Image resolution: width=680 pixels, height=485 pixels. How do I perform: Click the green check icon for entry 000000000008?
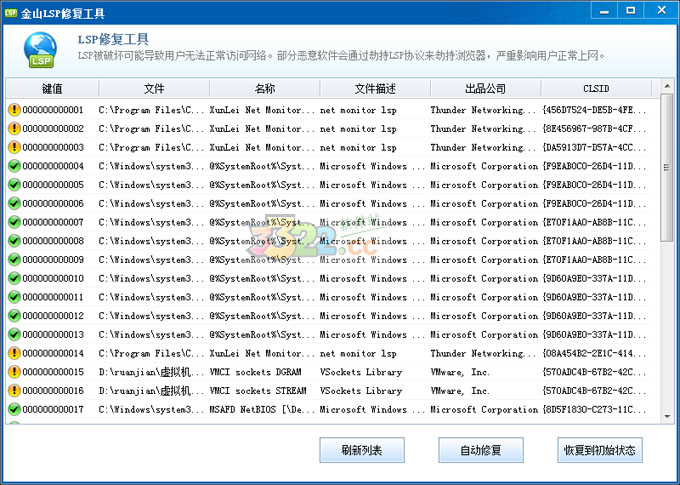pos(14,241)
